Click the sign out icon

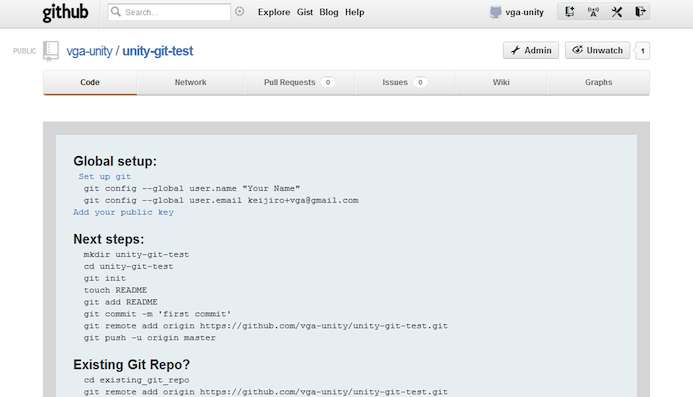click(640, 12)
